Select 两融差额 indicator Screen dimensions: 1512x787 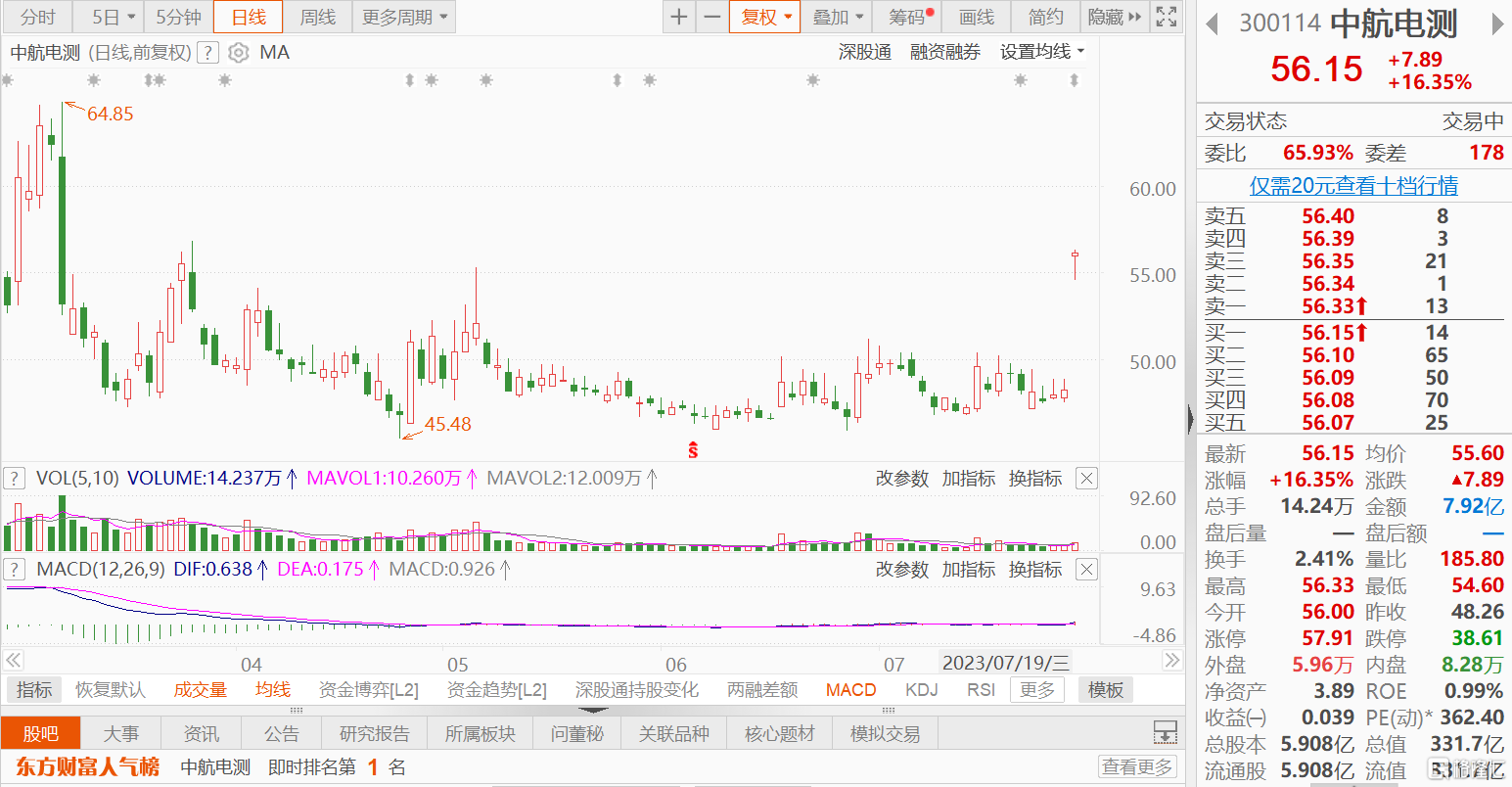click(x=762, y=690)
